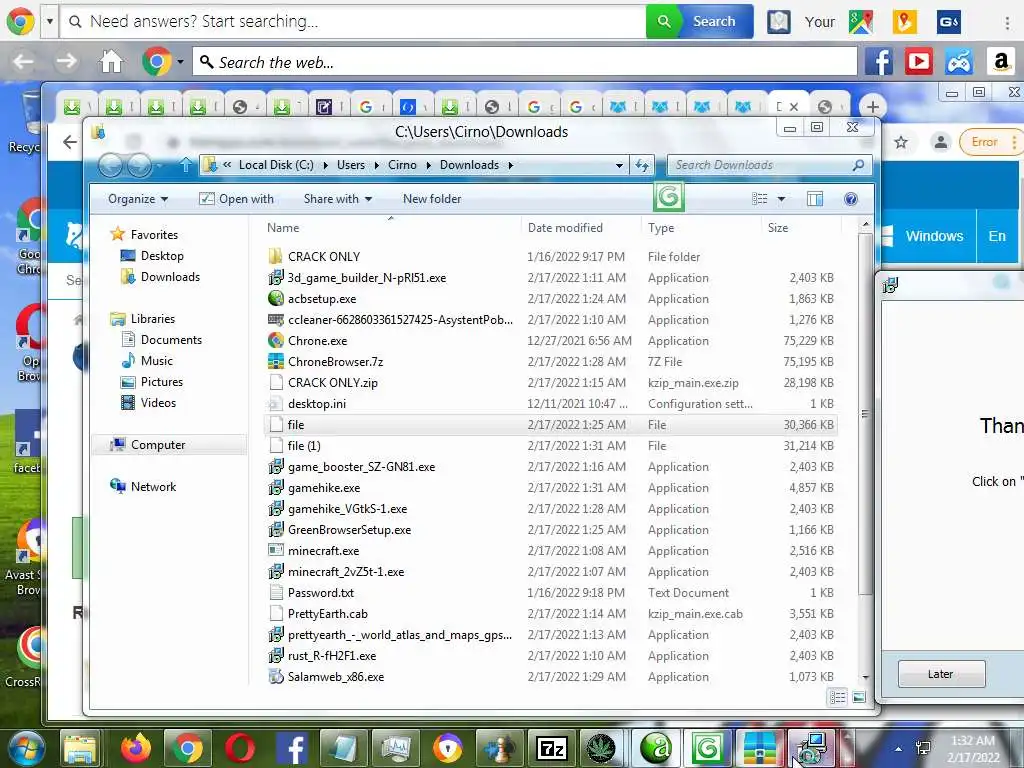
Task: Open the view options dropdown arrow
Action: point(781,199)
